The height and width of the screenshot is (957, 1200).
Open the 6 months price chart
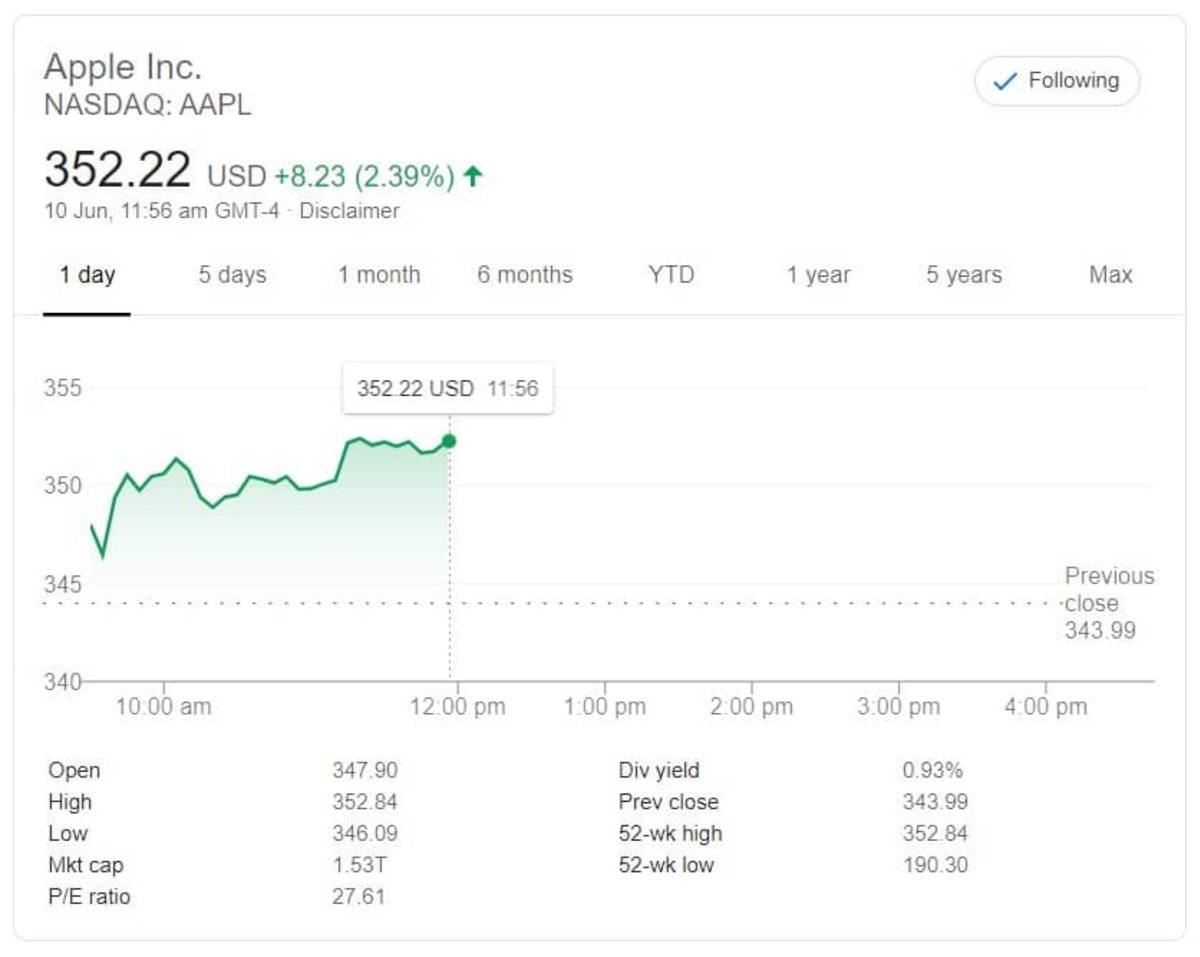(x=525, y=275)
